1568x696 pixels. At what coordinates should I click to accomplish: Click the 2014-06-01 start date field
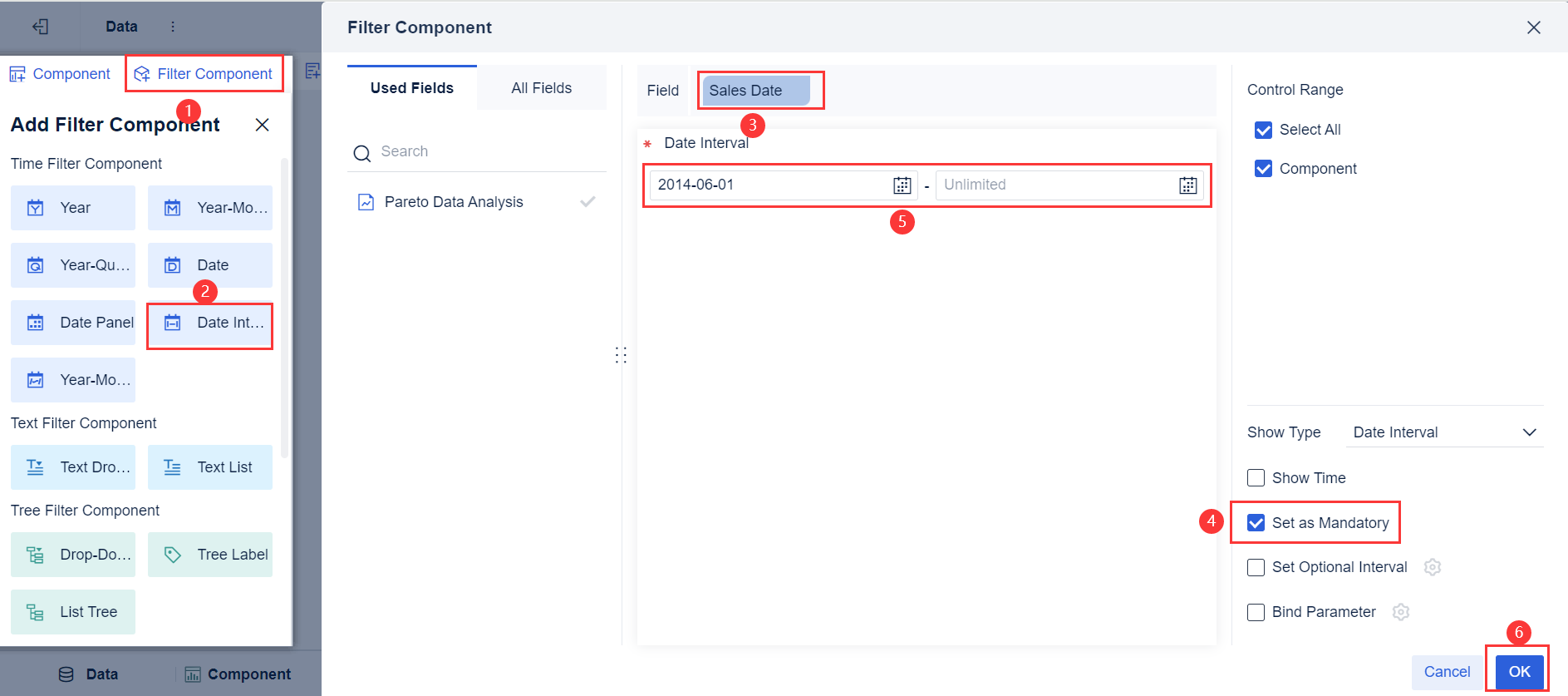coord(784,185)
